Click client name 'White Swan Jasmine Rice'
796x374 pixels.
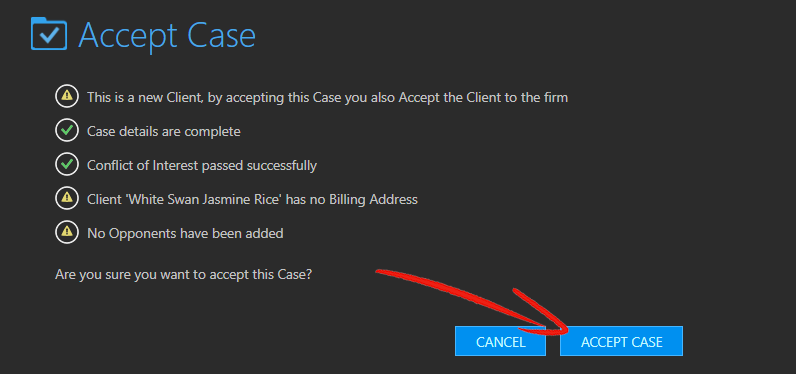click(x=204, y=200)
